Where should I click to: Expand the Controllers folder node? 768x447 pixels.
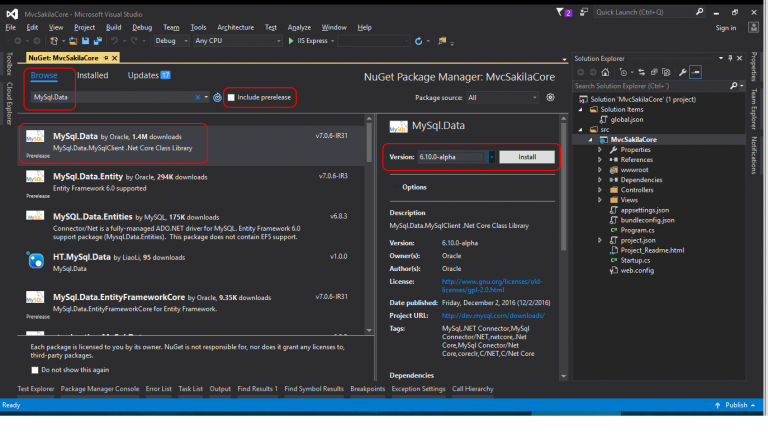pyautogui.click(x=600, y=189)
